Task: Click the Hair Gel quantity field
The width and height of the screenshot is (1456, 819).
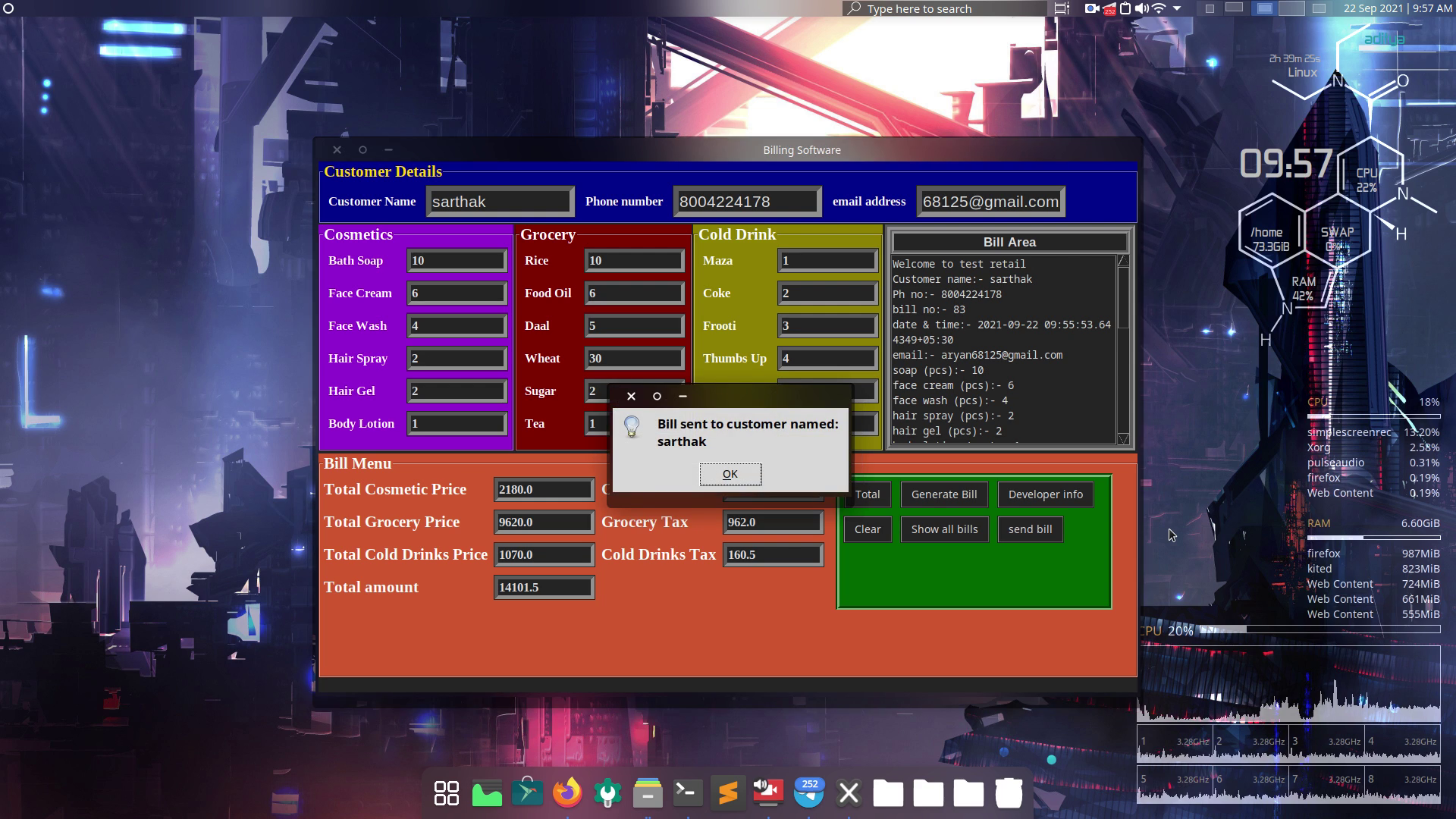Action: 457,391
